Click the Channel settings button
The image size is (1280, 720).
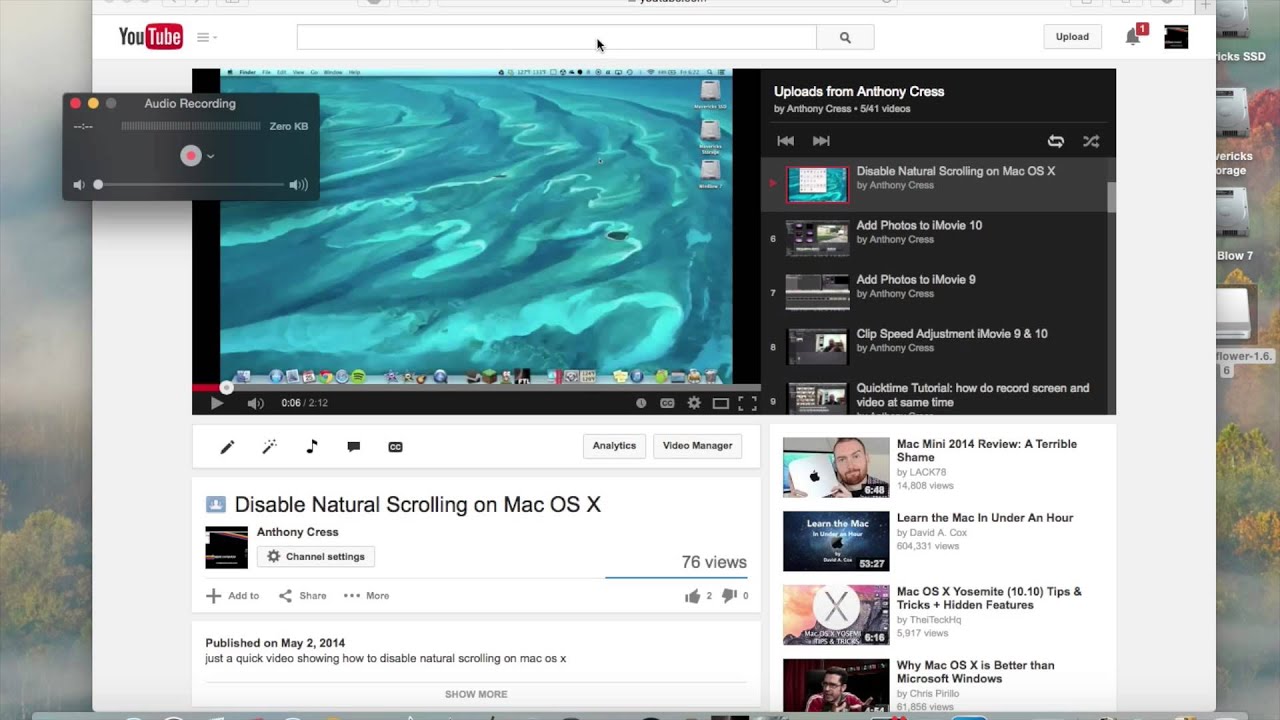pos(316,557)
